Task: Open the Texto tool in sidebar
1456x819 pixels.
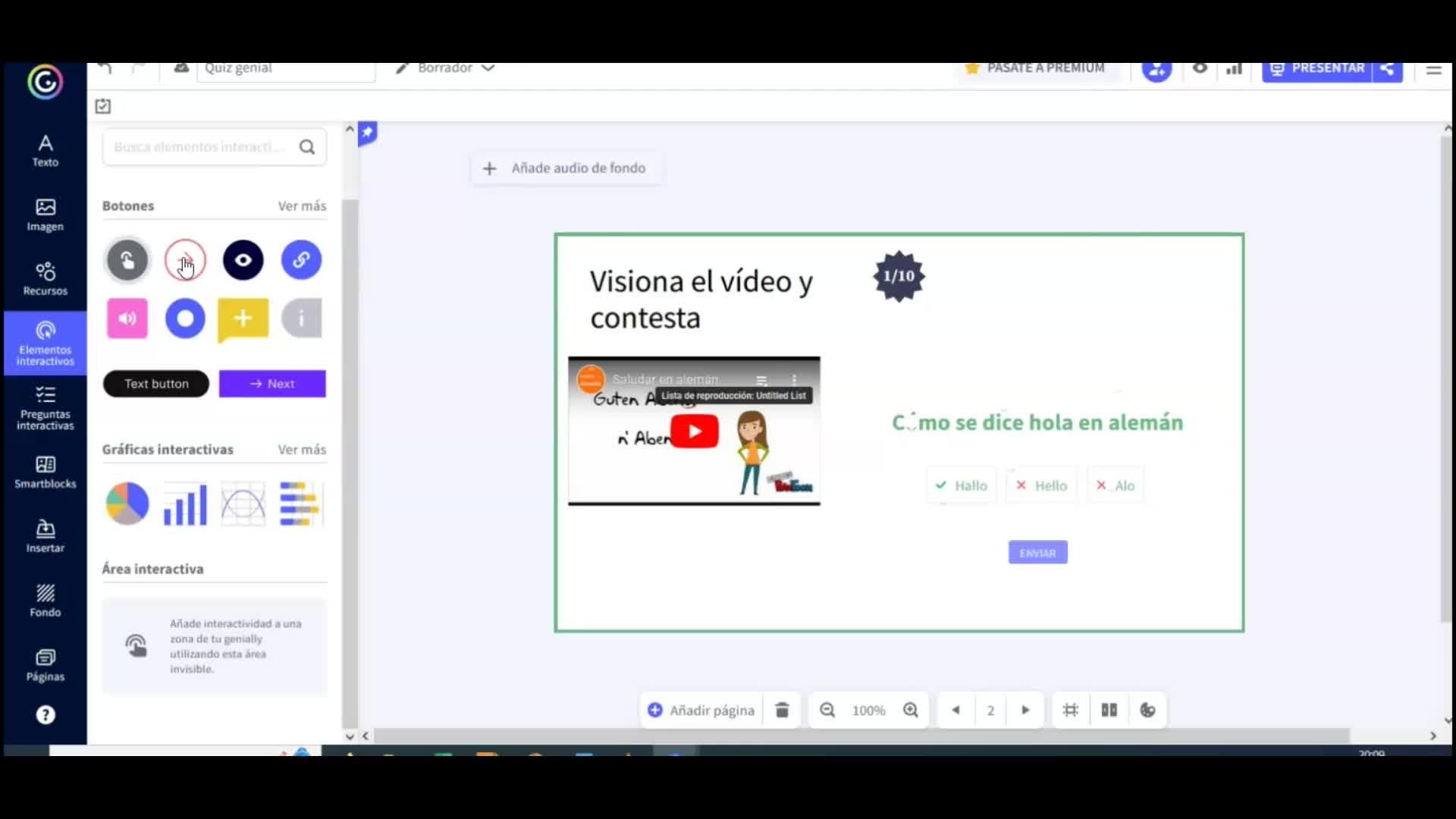Action: (x=45, y=150)
